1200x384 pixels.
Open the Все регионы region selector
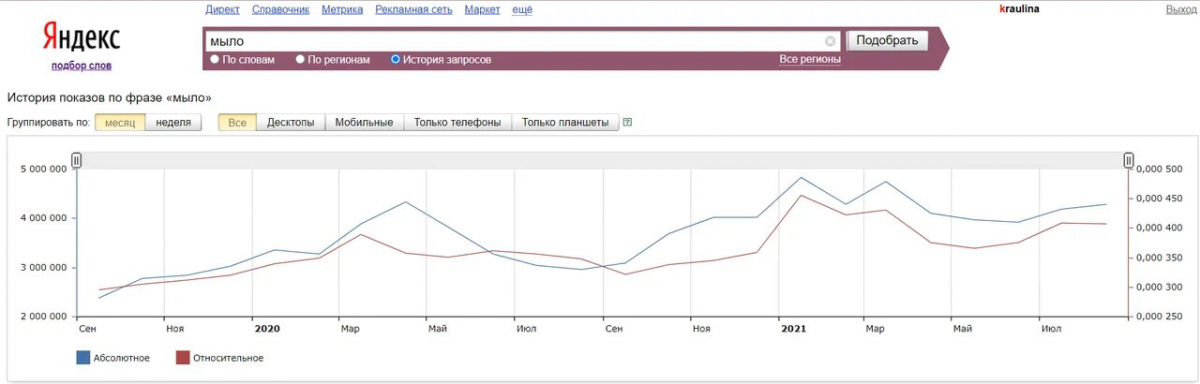810,60
